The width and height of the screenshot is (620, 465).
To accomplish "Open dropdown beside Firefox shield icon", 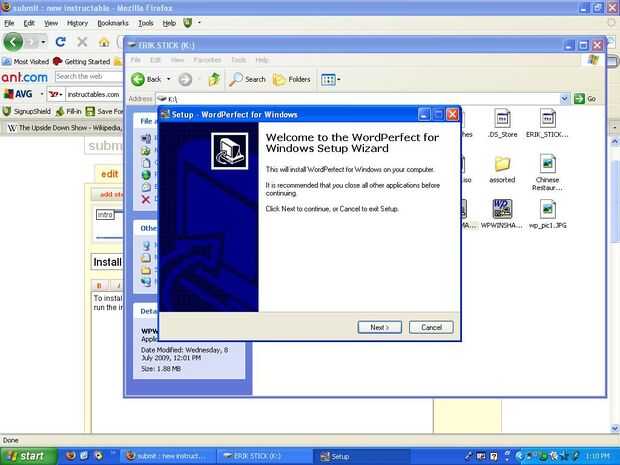I will coord(199,23).
